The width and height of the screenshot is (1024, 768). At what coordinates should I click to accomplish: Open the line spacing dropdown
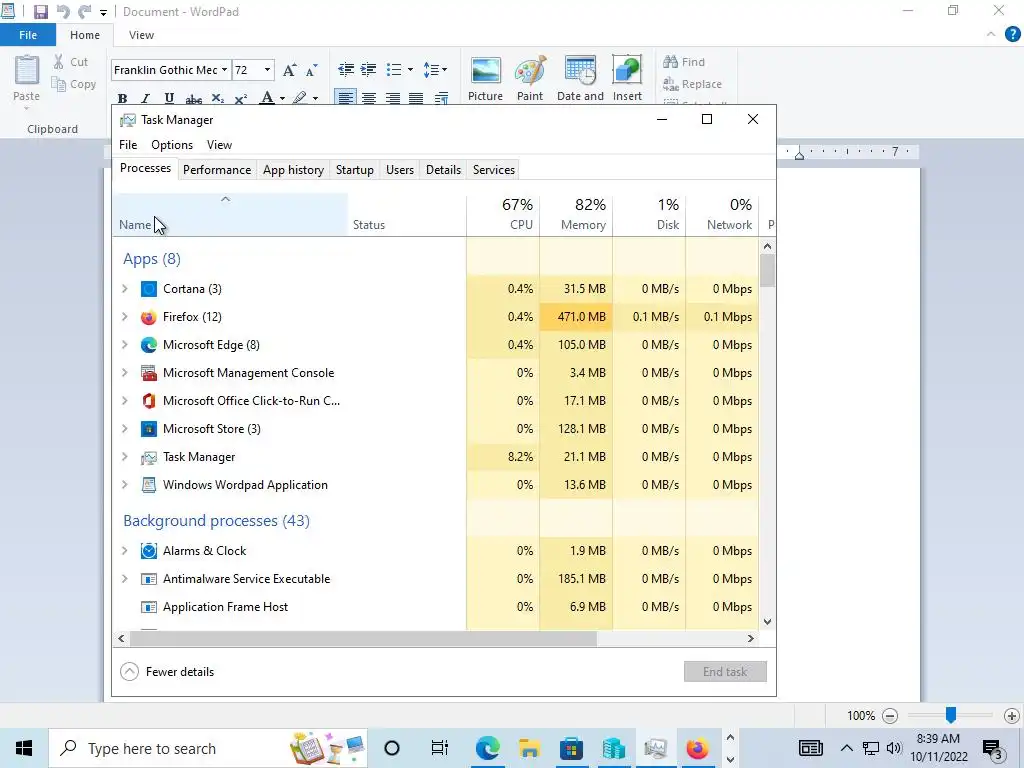435,69
